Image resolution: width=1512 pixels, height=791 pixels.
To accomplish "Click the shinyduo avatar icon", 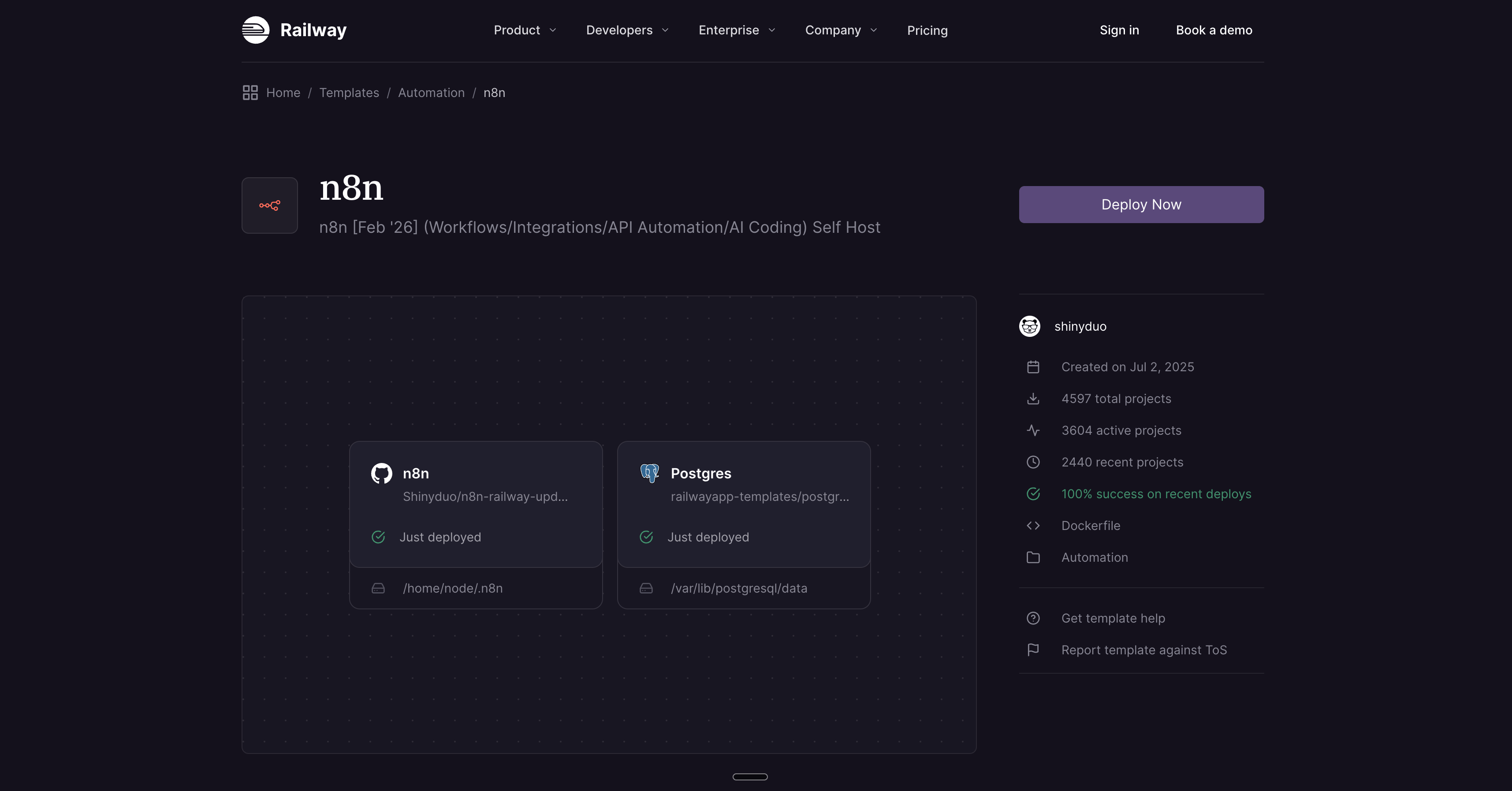I will pos(1029,327).
